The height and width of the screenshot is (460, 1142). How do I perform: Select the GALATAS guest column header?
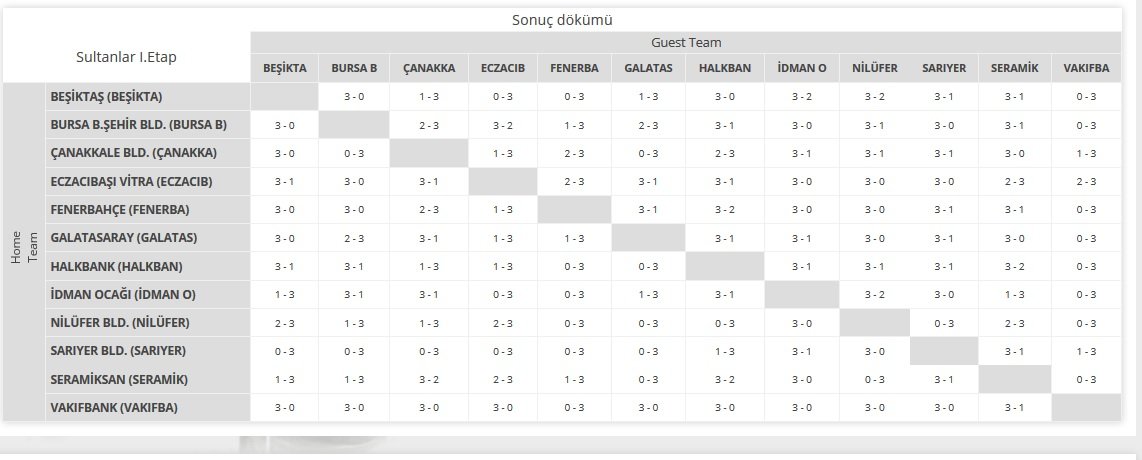tap(648, 69)
